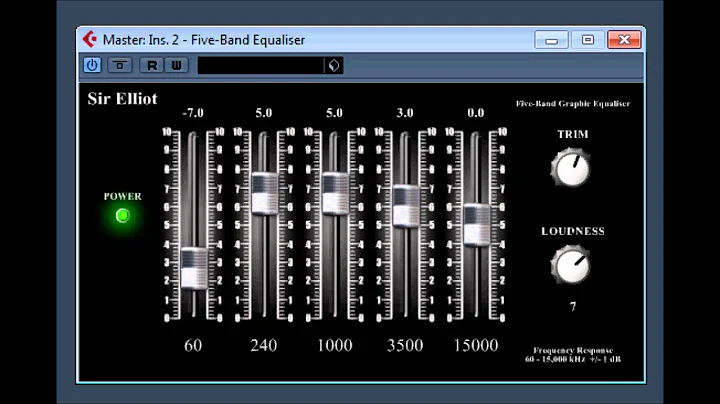This screenshot has width=720, height=404.
Task: Enable Read automation R button
Action: tap(152, 65)
